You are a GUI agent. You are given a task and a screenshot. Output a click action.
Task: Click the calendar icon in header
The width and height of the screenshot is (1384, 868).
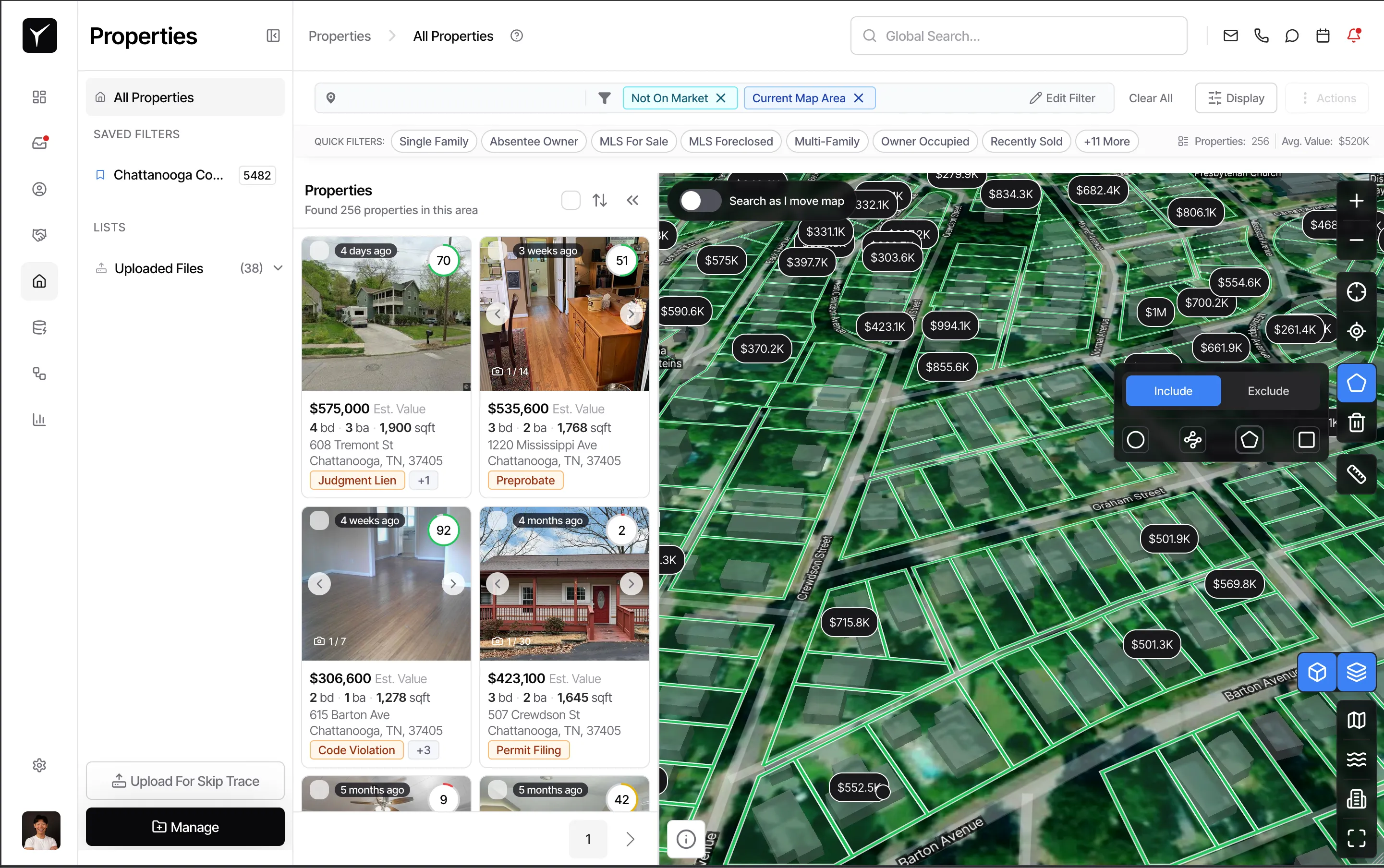click(x=1323, y=36)
